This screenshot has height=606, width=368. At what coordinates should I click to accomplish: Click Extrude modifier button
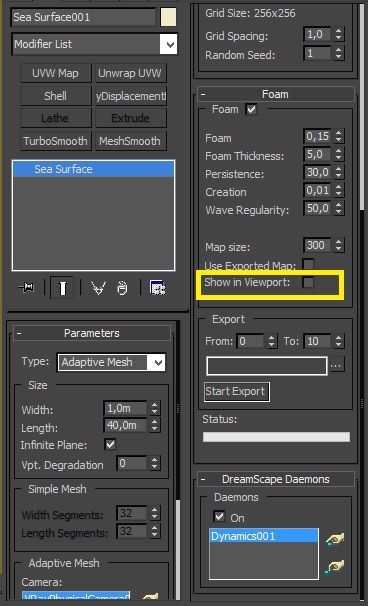point(131,118)
